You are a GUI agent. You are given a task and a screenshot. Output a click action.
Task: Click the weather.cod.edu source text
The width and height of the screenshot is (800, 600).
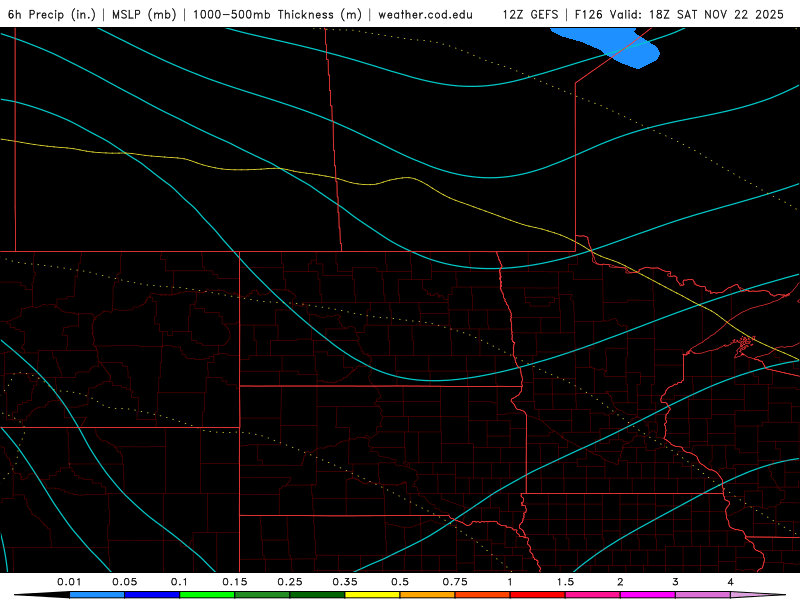coord(425,14)
